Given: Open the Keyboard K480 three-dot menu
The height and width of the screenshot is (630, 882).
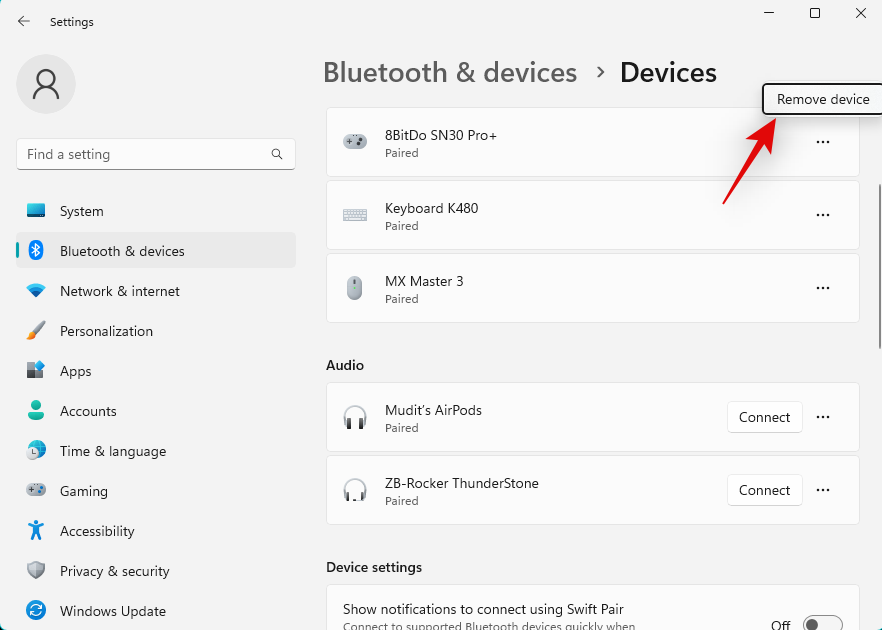Looking at the screenshot, I should [822, 215].
